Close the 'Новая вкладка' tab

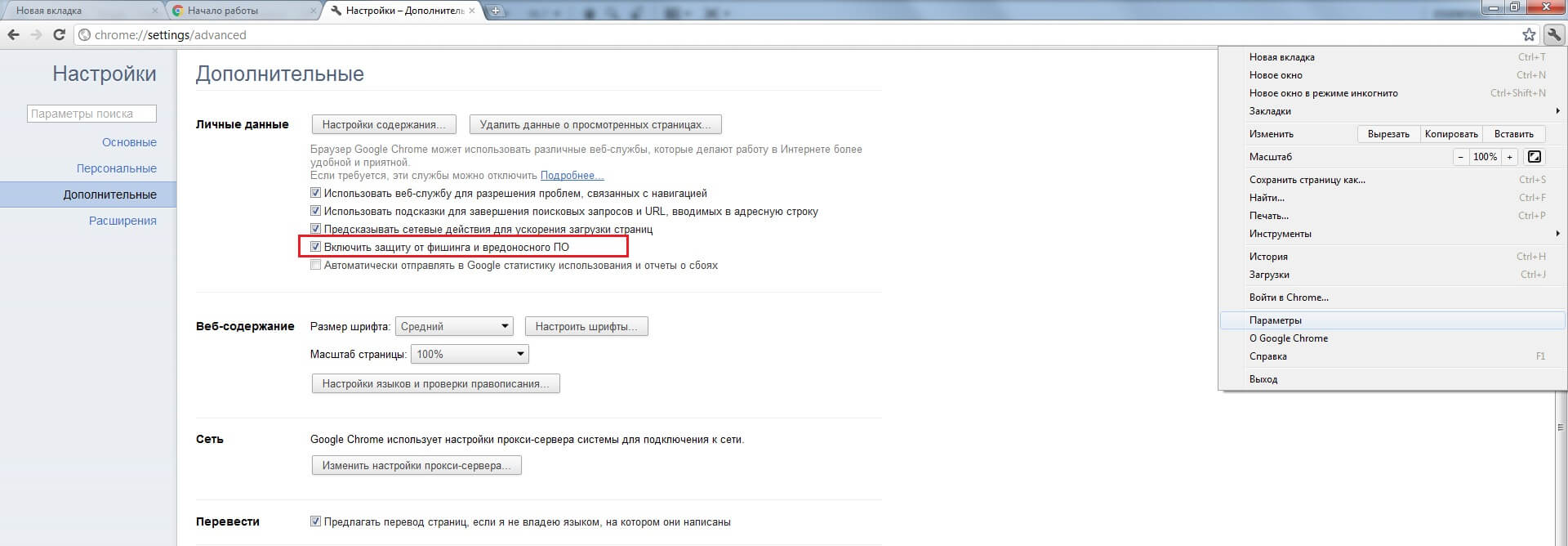(155, 11)
